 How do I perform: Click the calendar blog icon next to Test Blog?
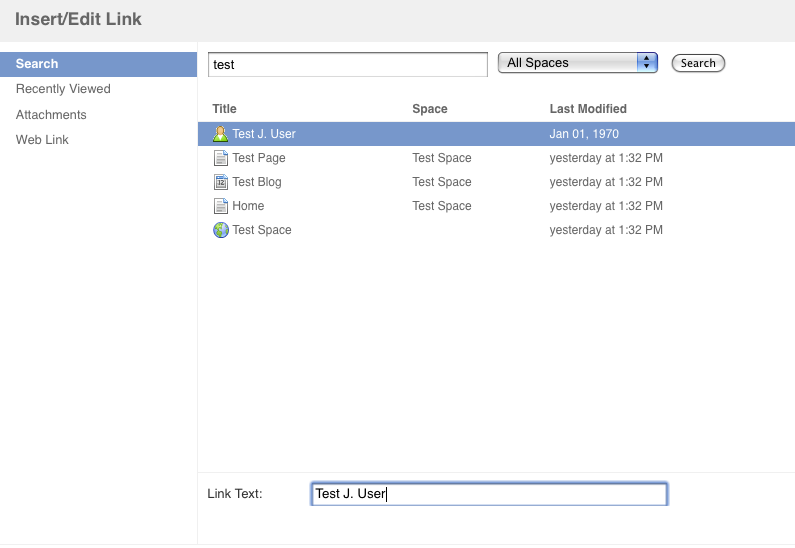tap(221, 182)
